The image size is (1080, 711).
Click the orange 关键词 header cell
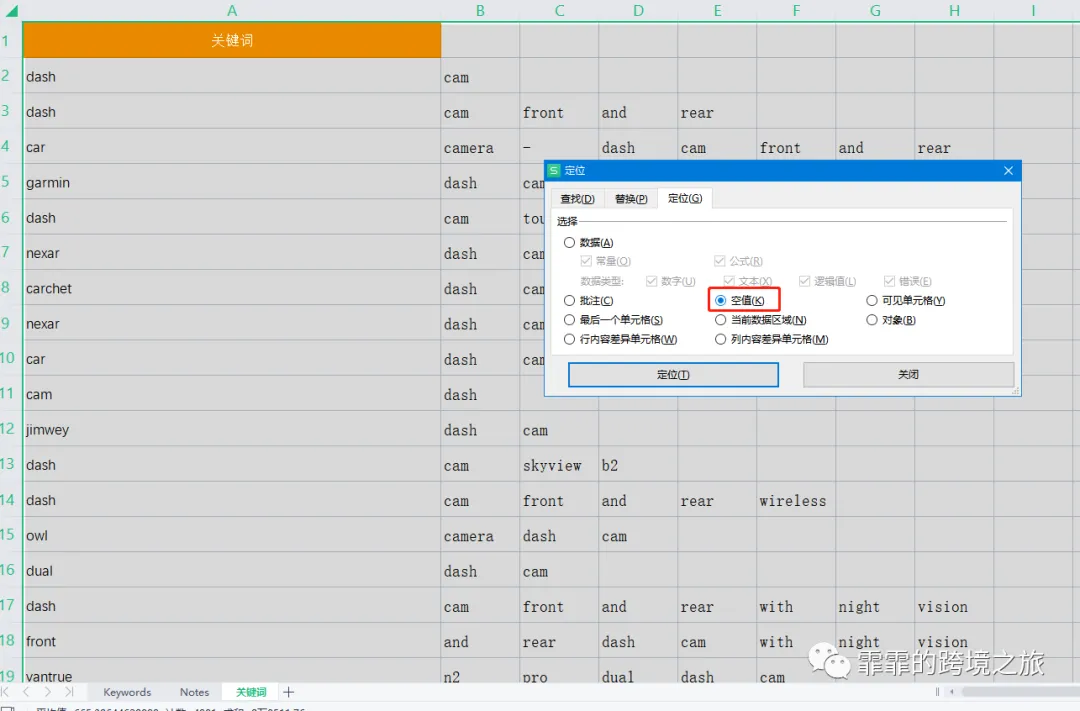pos(232,40)
